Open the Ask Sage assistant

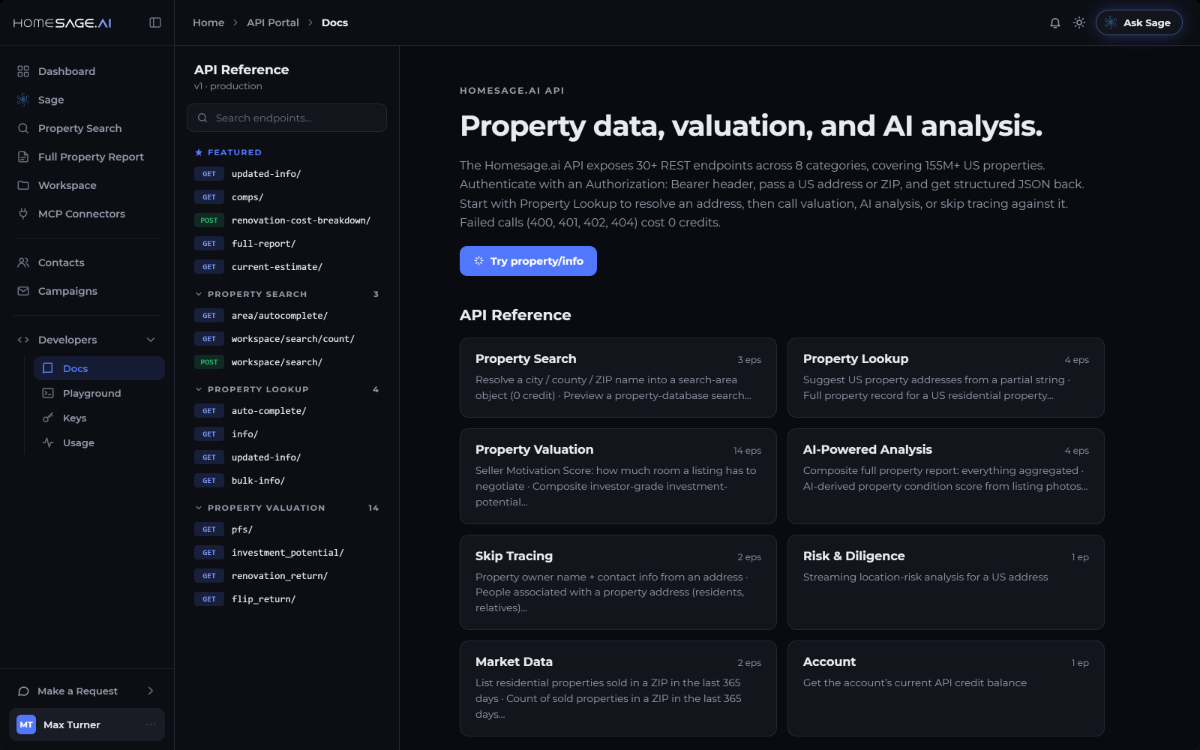point(1138,23)
